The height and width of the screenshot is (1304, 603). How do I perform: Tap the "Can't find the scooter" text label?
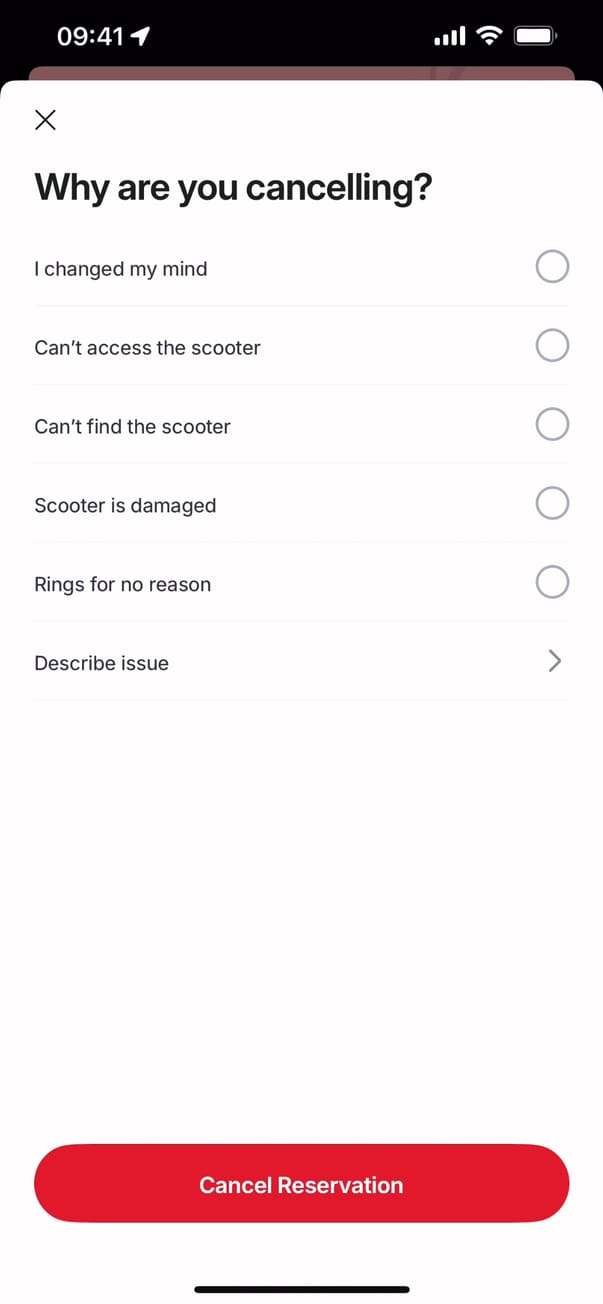pyautogui.click(x=132, y=427)
